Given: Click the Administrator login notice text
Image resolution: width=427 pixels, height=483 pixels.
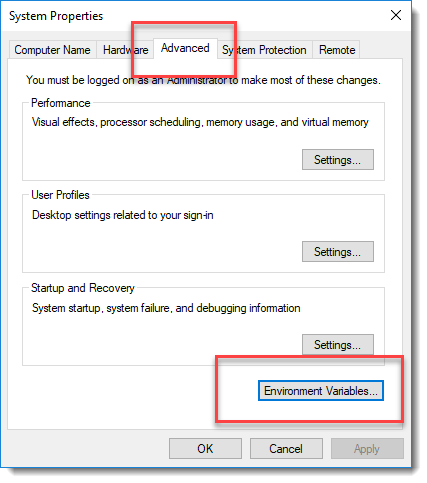Looking at the screenshot, I should click(x=203, y=80).
